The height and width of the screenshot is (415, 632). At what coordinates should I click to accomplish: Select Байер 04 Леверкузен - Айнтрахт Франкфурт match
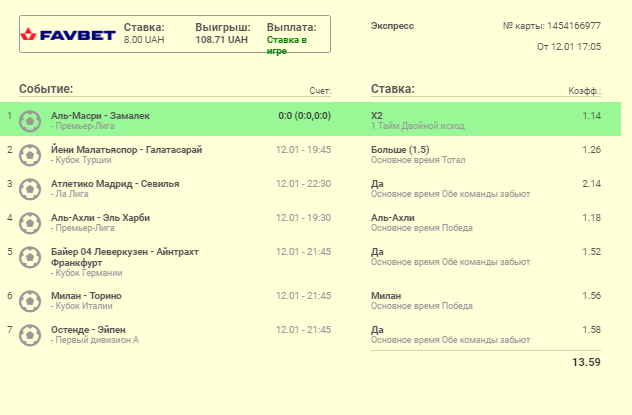pos(125,257)
